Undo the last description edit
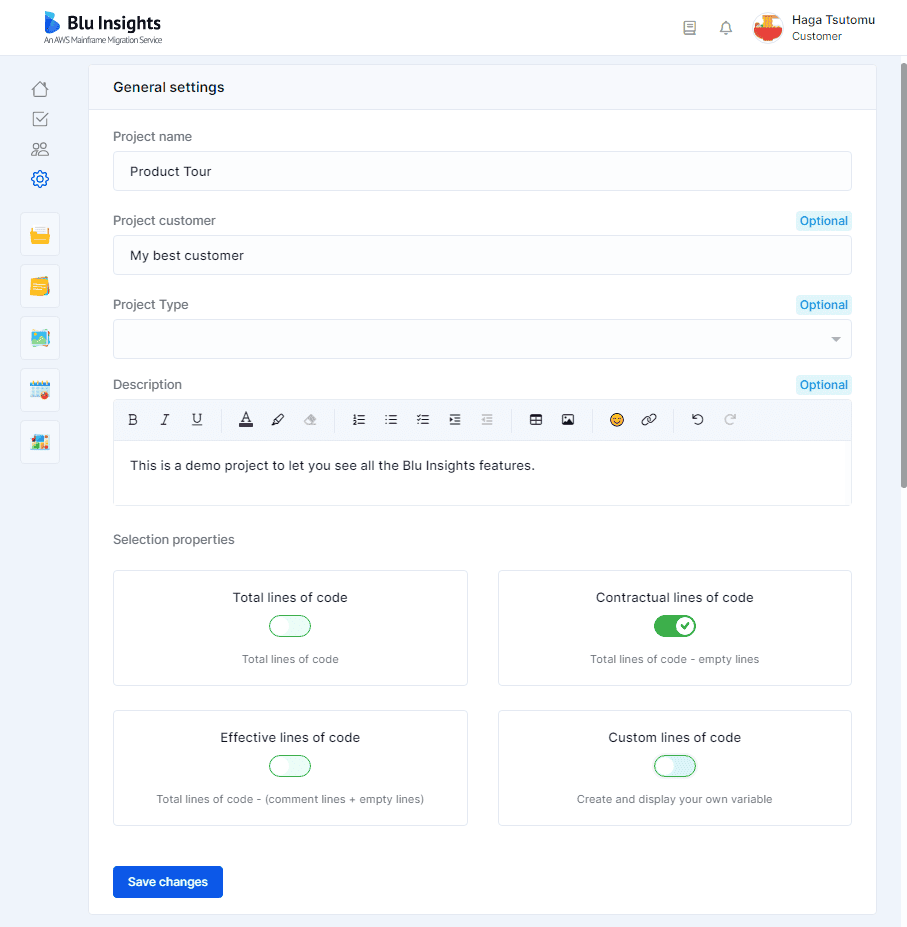Screen dimensions: 907x927 point(698,420)
